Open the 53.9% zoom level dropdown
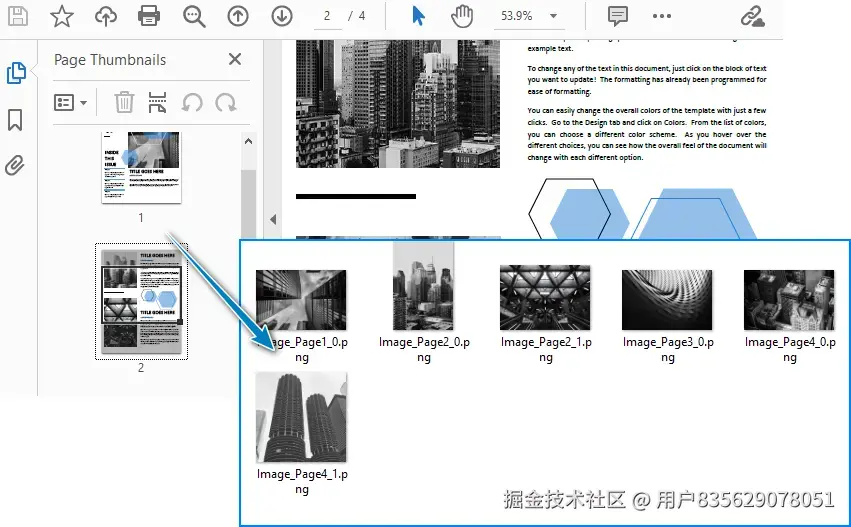851x527 pixels. tap(528, 16)
